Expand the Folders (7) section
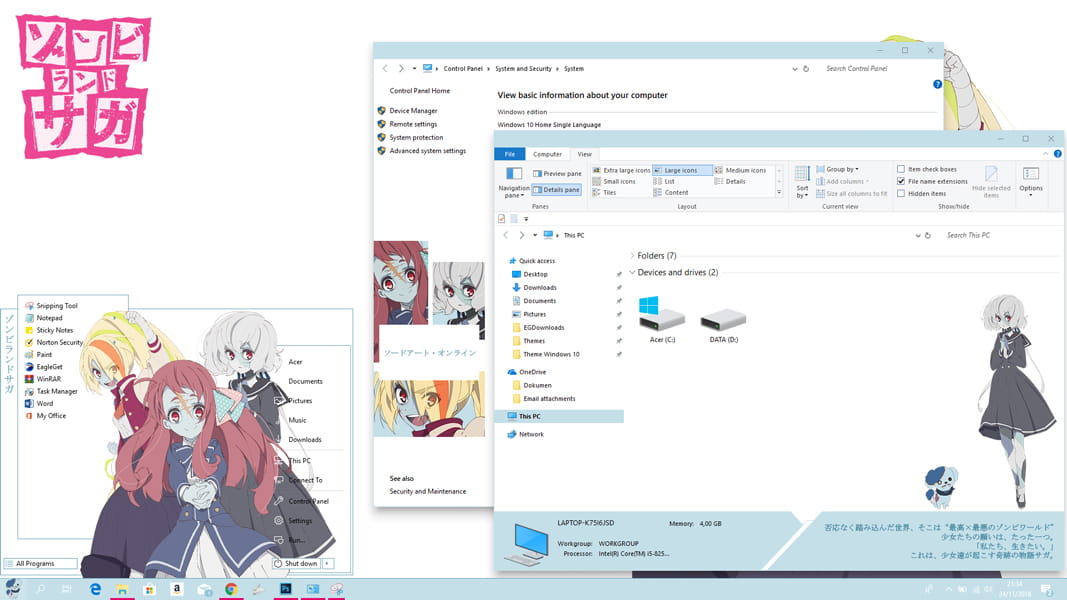1067x600 pixels. pos(630,255)
